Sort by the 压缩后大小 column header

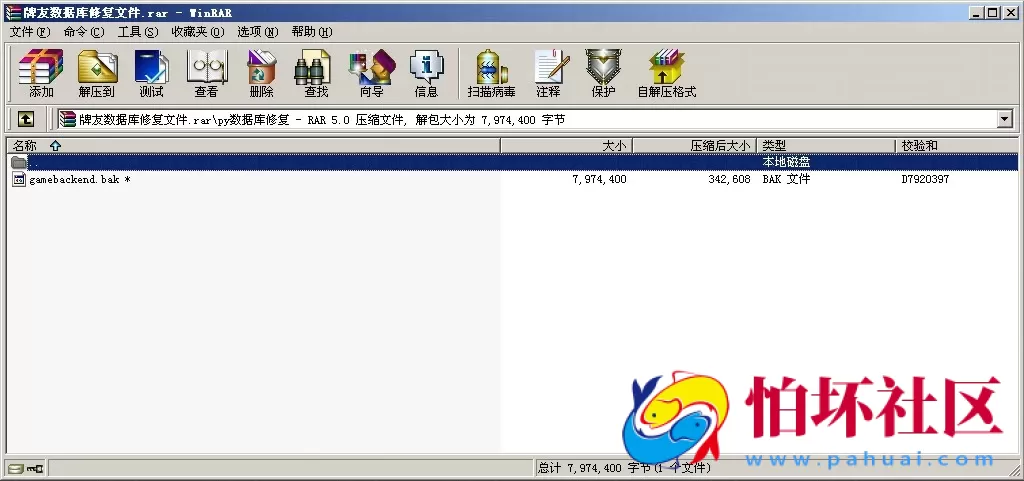click(694, 146)
